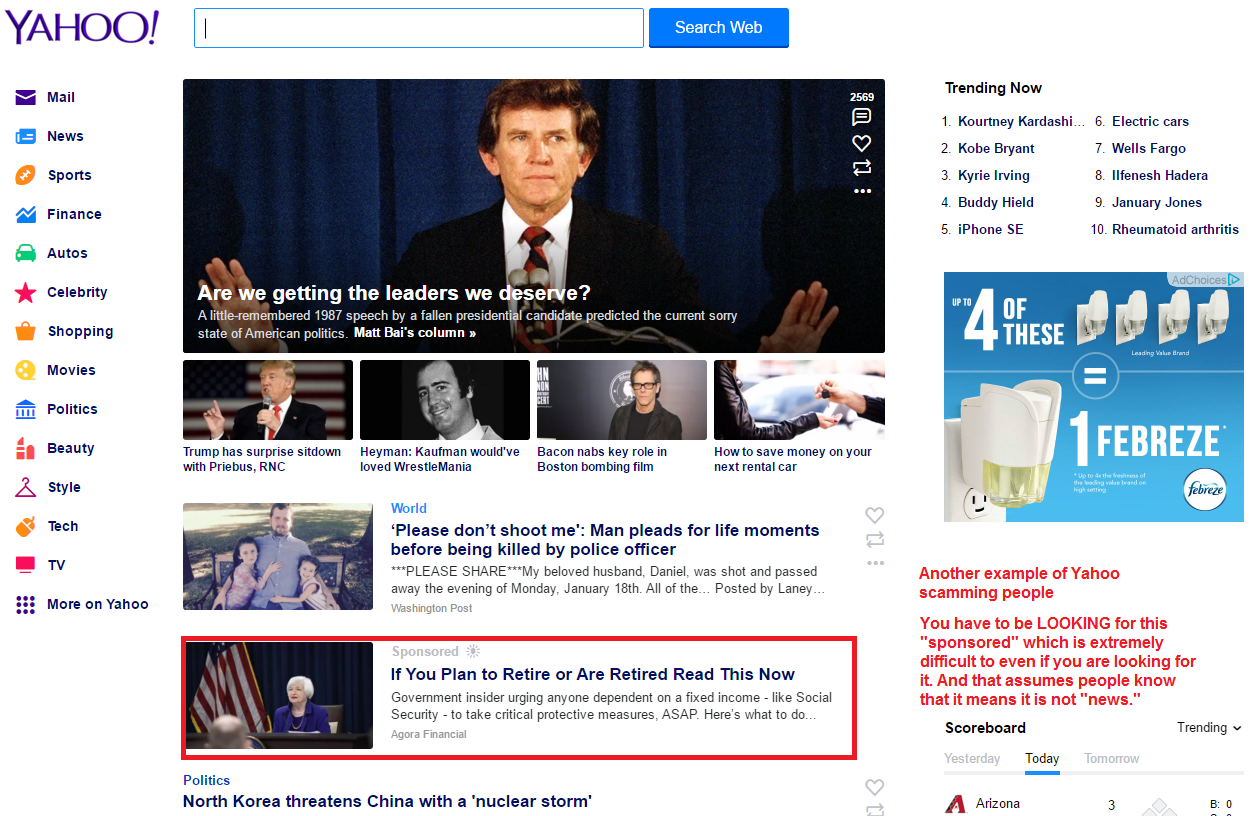
Task: Click the Febreze advertisement banner
Action: 1093,397
